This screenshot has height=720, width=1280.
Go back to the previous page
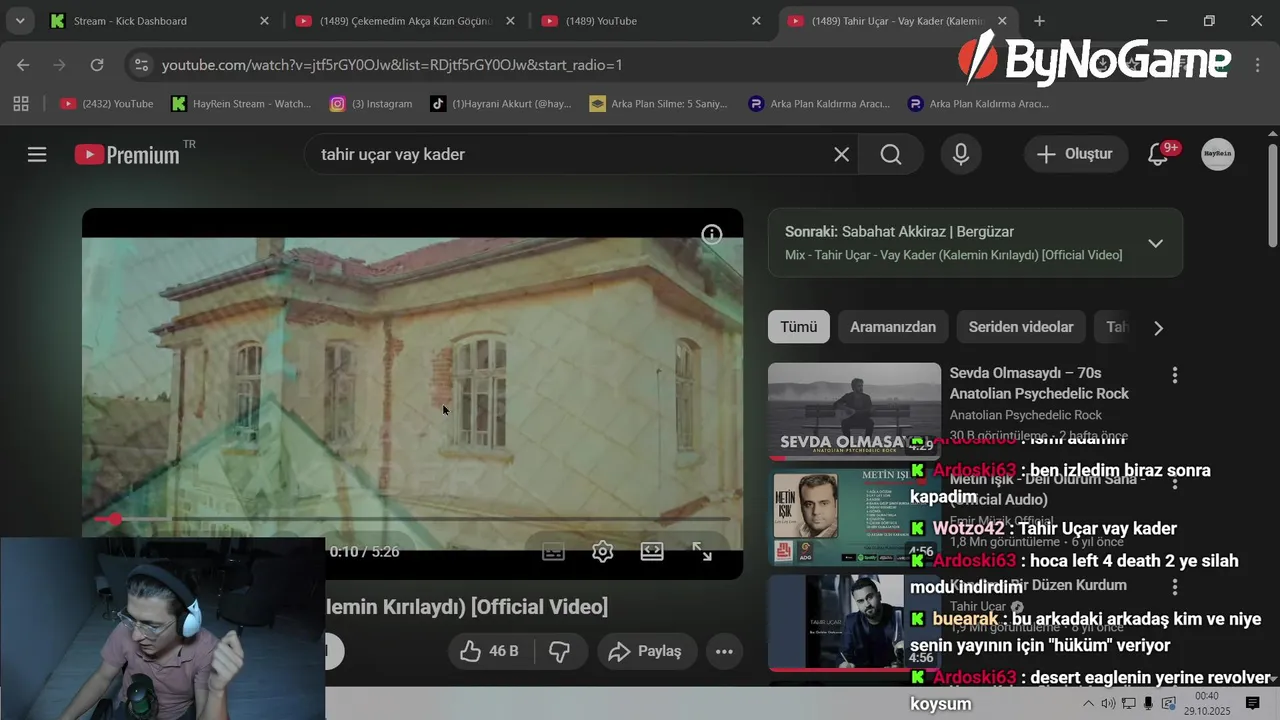(23, 65)
